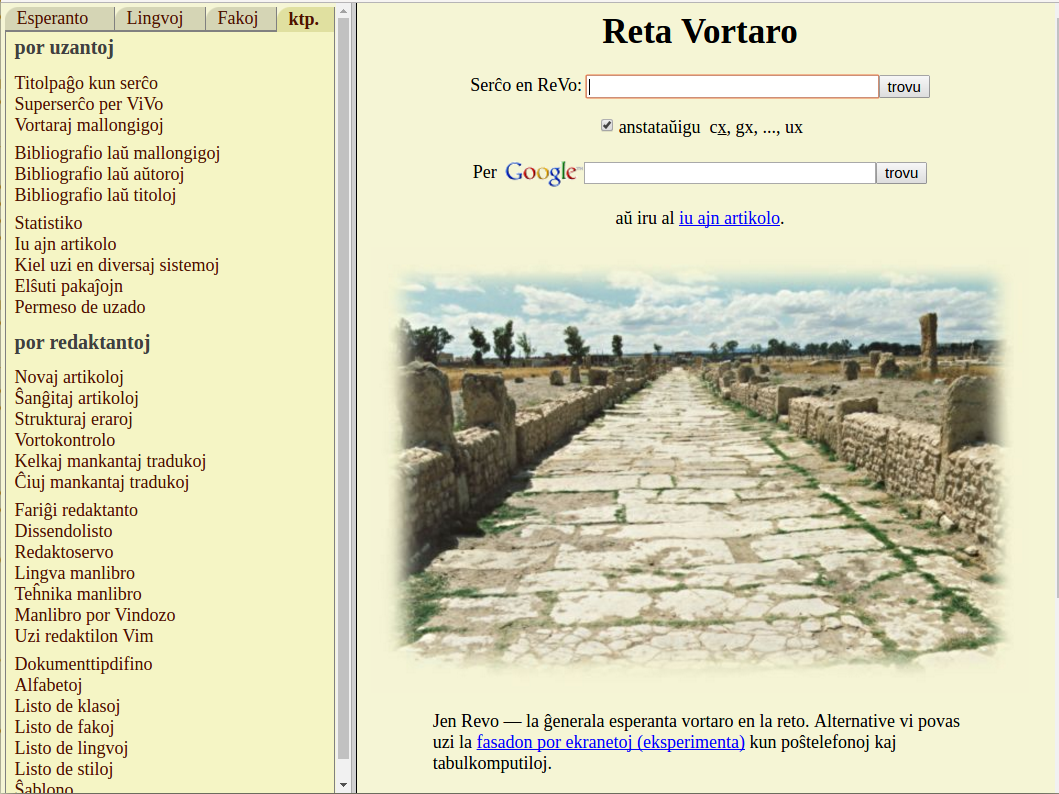Open Elŝuti pakaĵojn
This screenshot has height=794, width=1059.
(x=68, y=286)
